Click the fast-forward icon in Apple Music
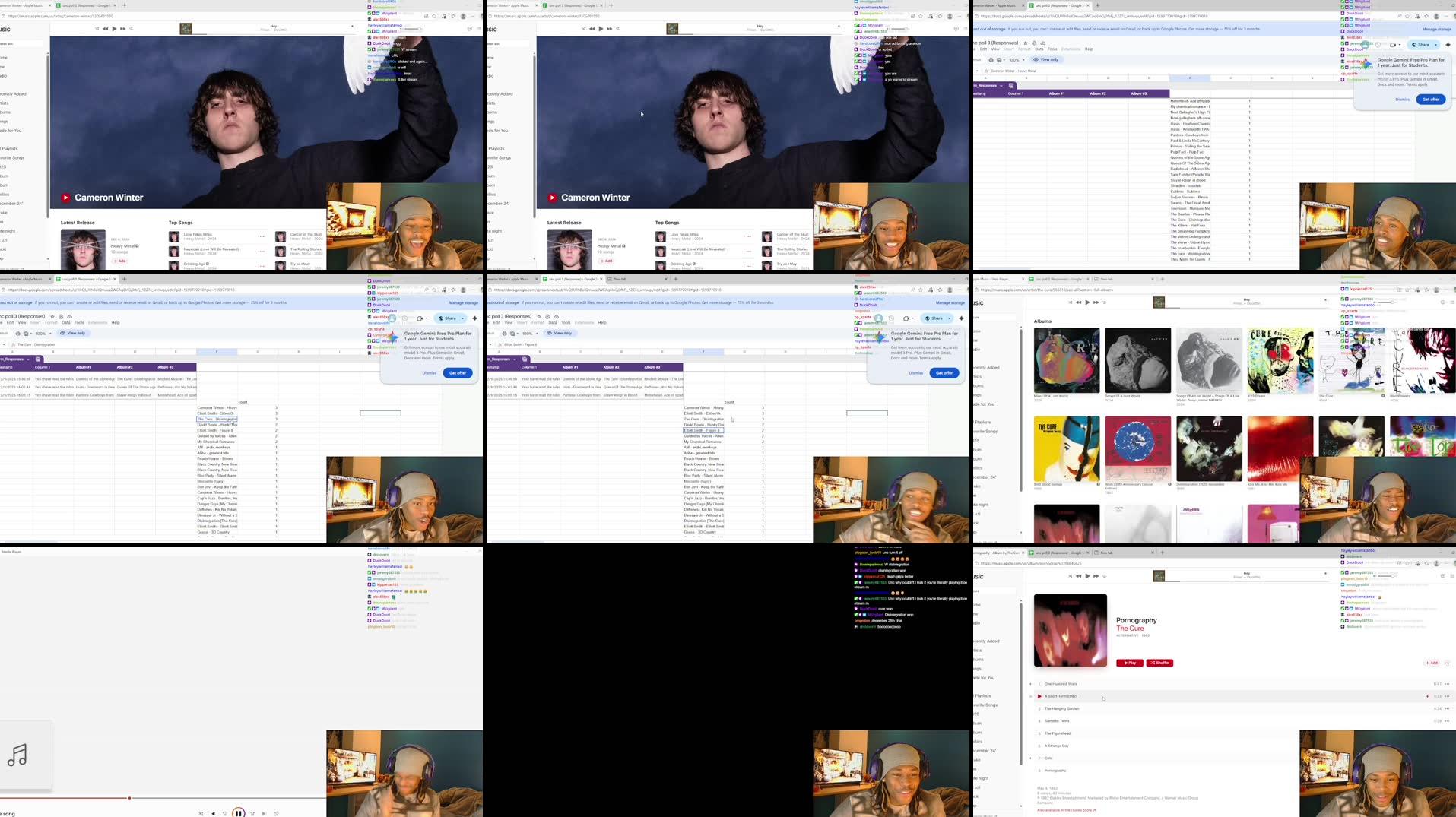This screenshot has height=817, width=1456. coord(1096,302)
